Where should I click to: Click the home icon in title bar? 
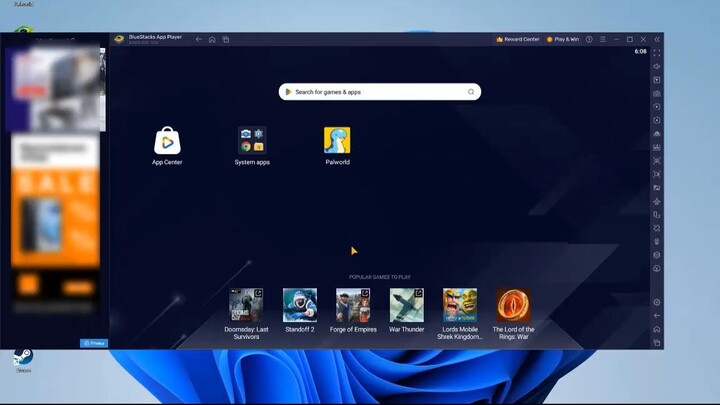[212, 39]
